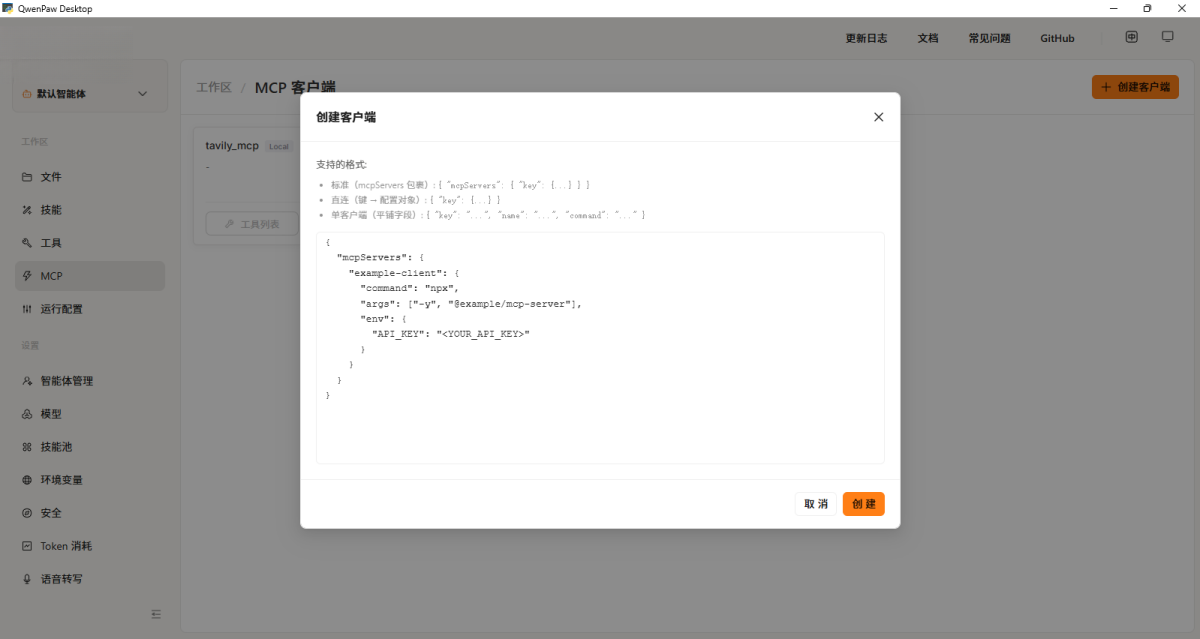Click the tavily_mcp card title
This screenshot has height=639, width=1200.
232,146
